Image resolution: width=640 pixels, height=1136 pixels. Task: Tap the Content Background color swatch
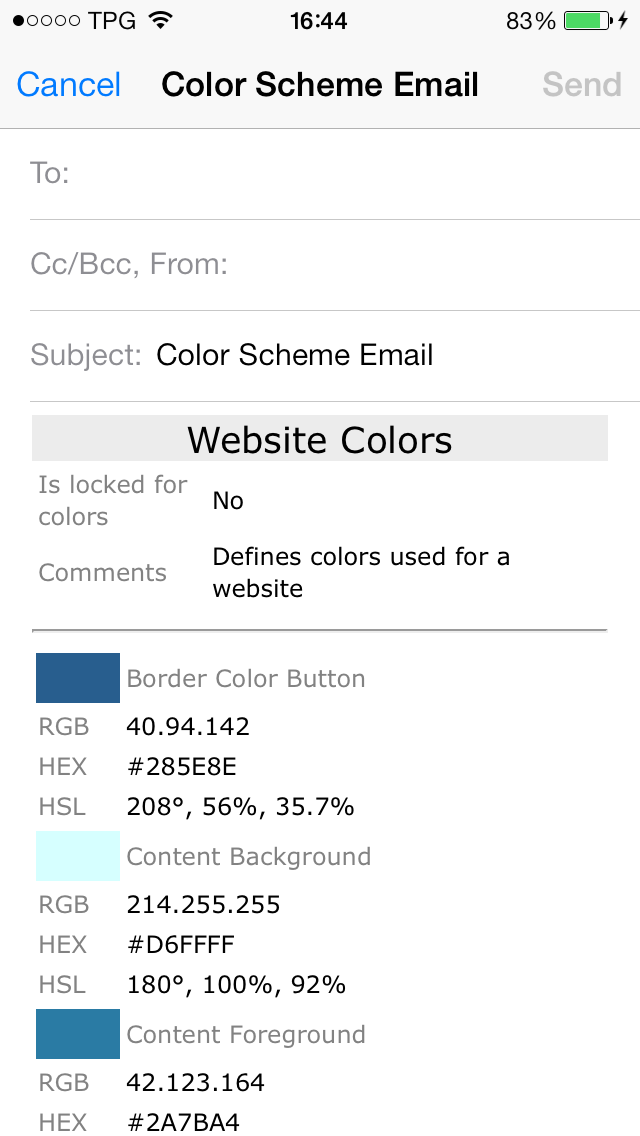[78, 856]
